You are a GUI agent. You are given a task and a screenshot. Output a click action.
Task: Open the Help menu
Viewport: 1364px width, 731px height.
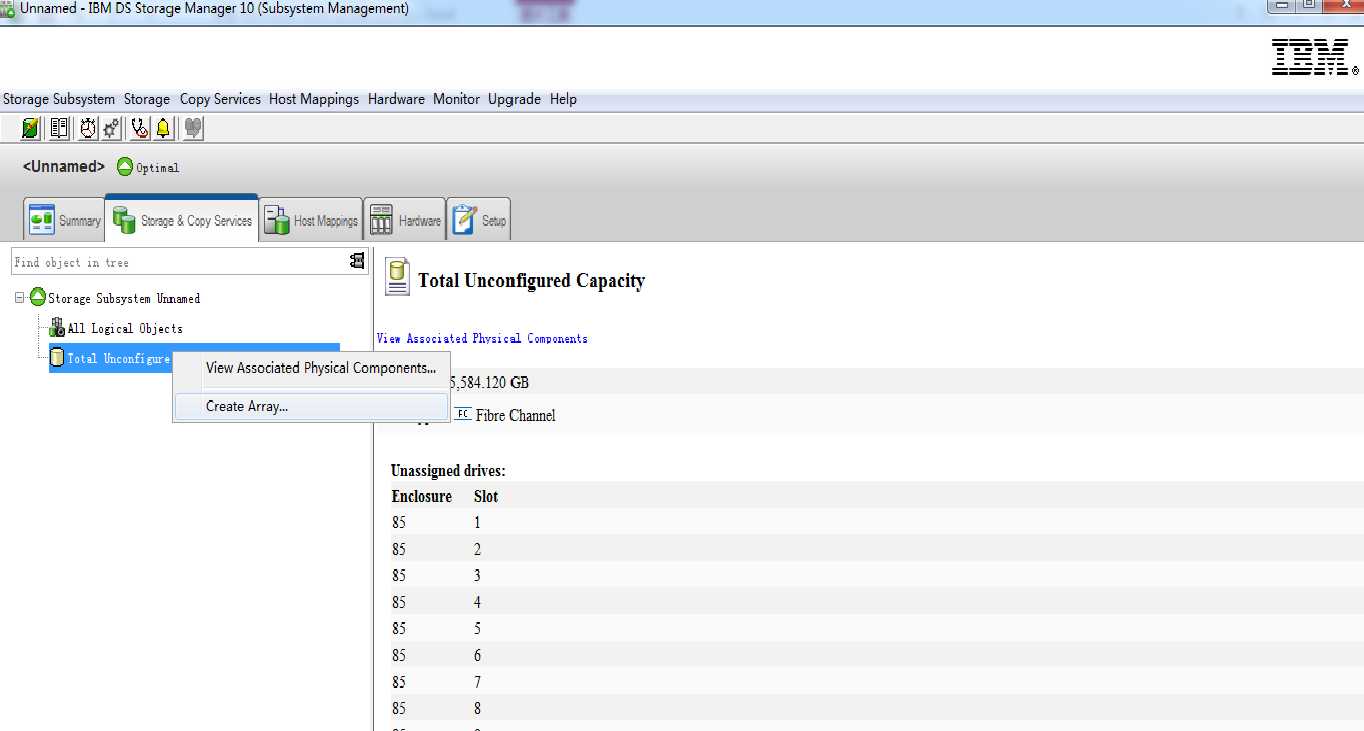click(563, 99)
